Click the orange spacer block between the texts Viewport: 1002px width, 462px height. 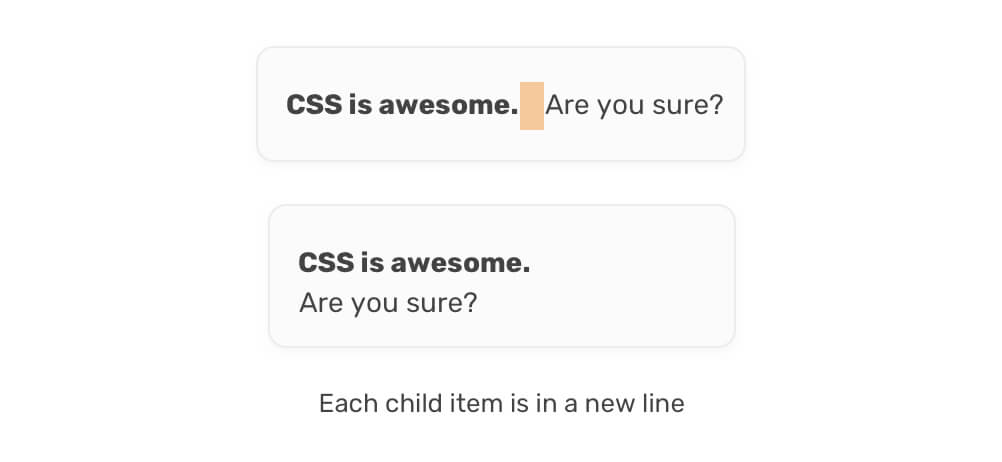(532, 106)
